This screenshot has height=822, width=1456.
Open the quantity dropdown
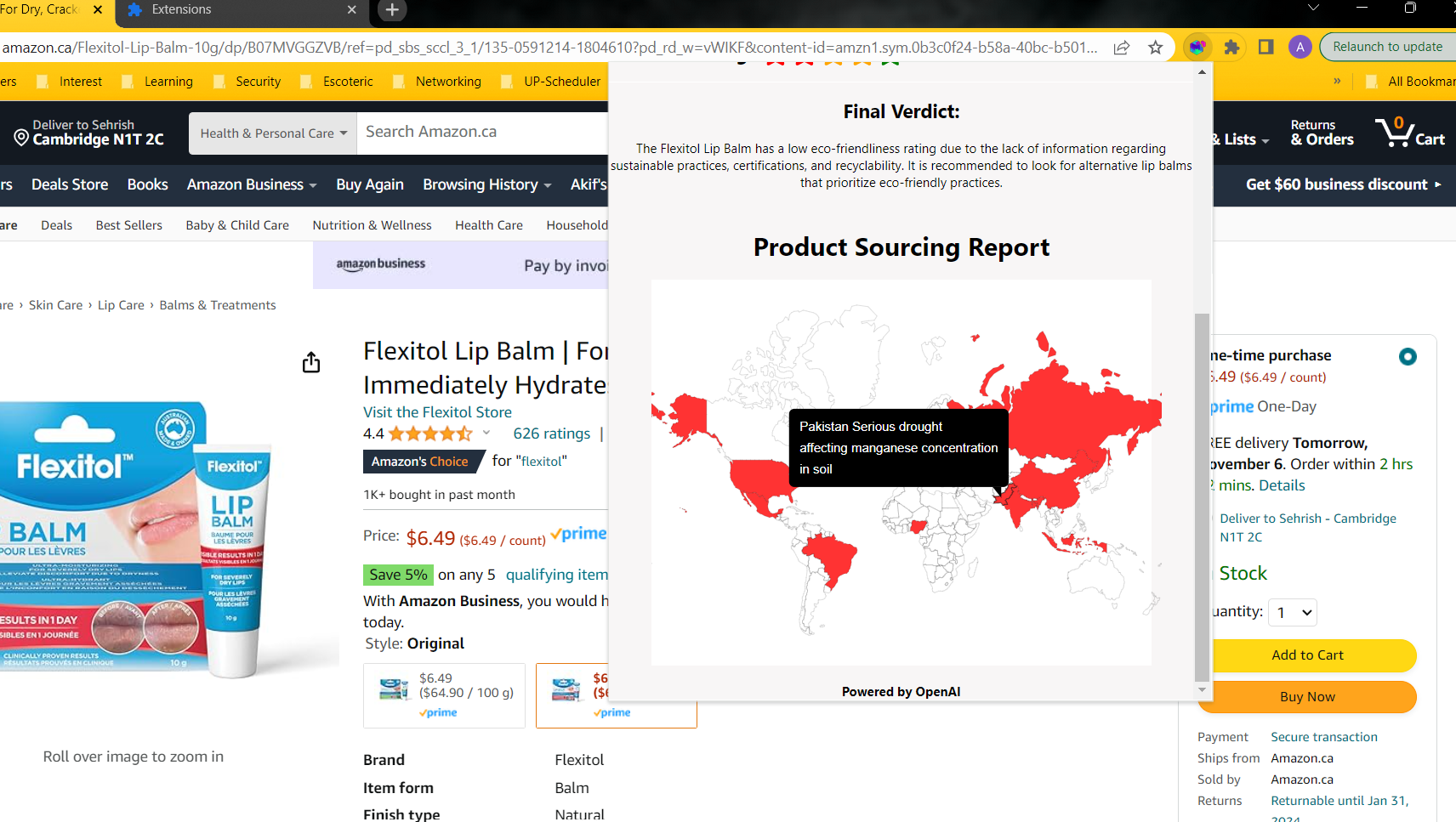pos(1293,612)
